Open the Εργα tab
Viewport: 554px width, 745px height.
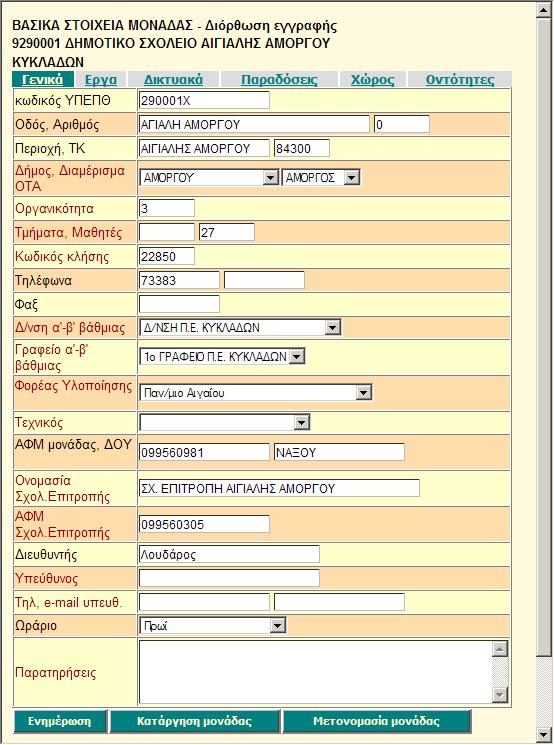101,79
